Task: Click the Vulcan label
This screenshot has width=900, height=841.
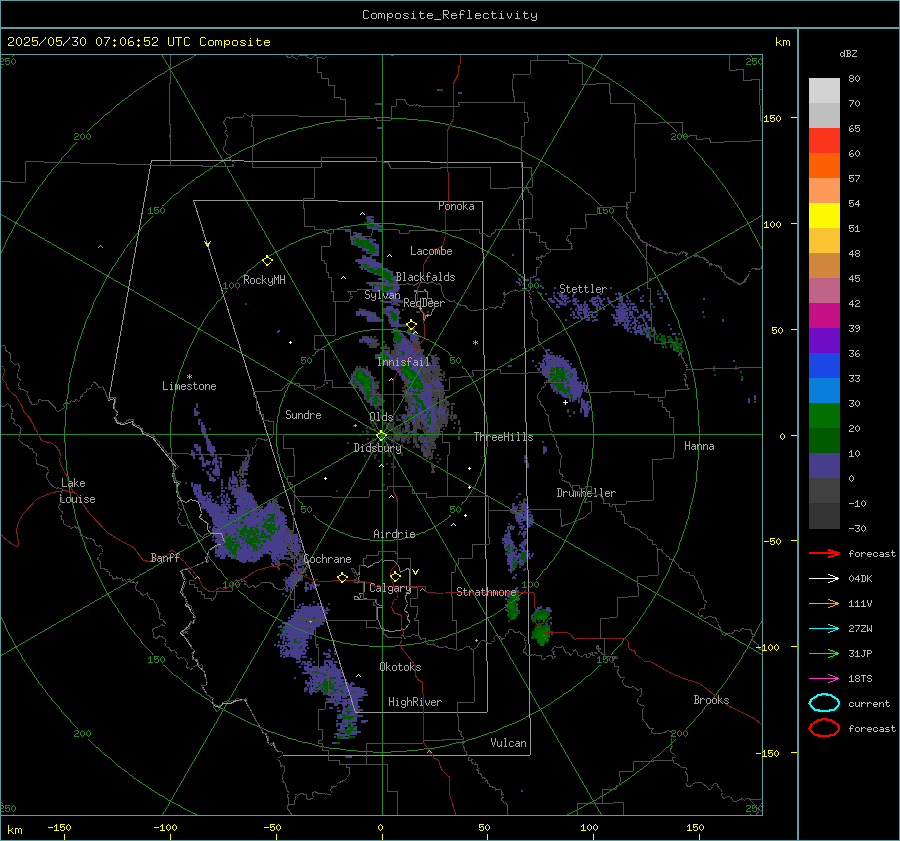Action: tap(508, 743)
